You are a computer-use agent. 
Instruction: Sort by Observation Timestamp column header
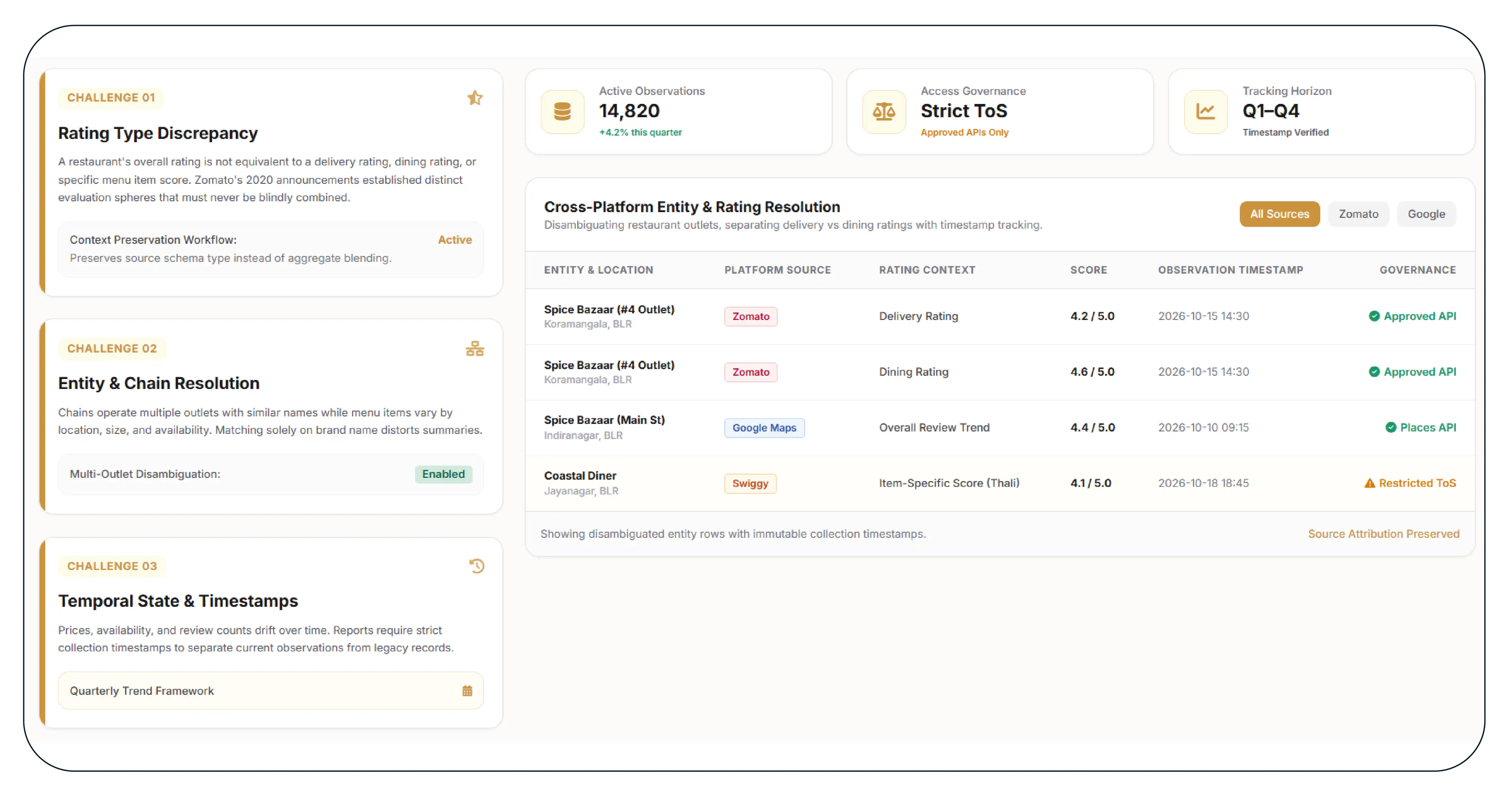1230,270
